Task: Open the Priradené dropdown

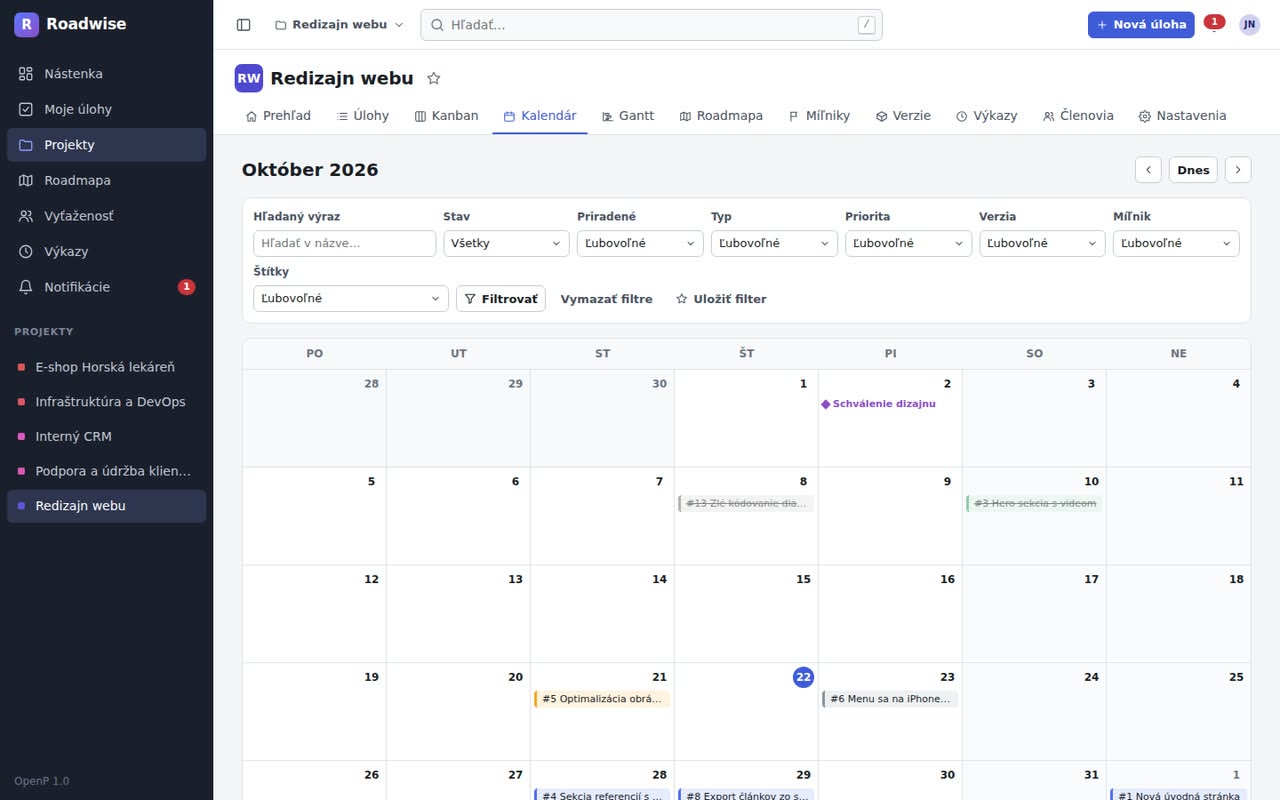Action: click(x=640, y=243)
